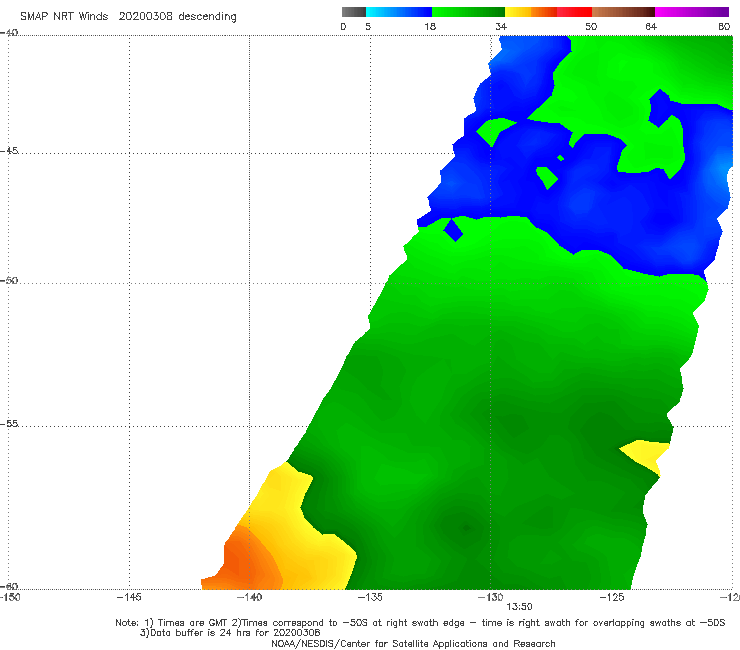
Task: Pick the green segment of the color scale
Action: (468, 12)
